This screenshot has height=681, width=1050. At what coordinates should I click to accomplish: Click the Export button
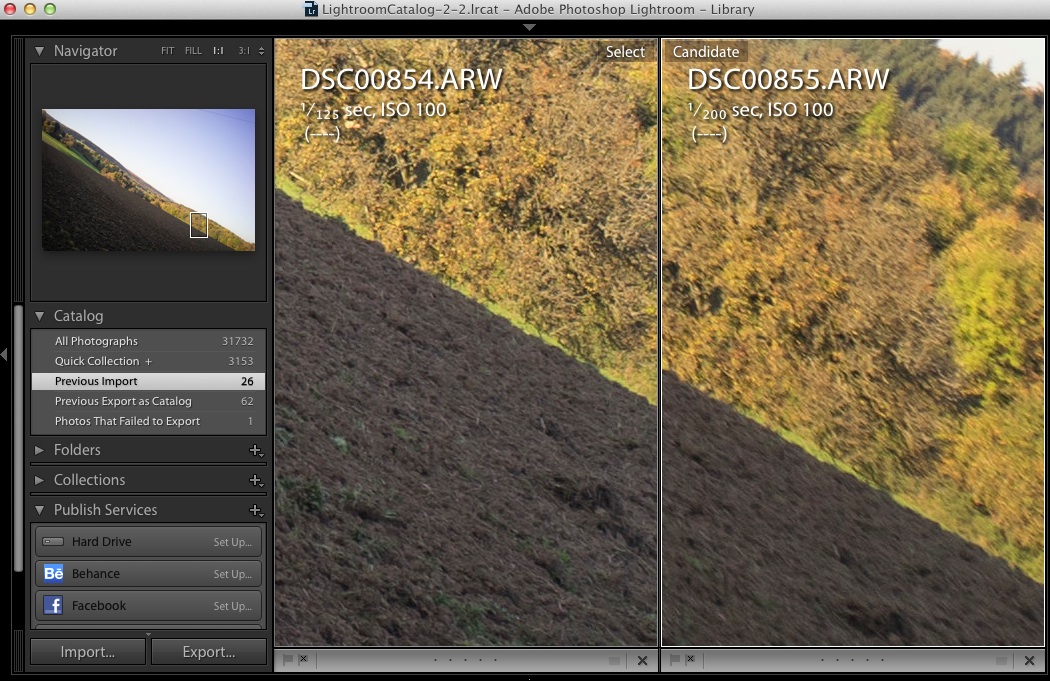pos(208,652)
